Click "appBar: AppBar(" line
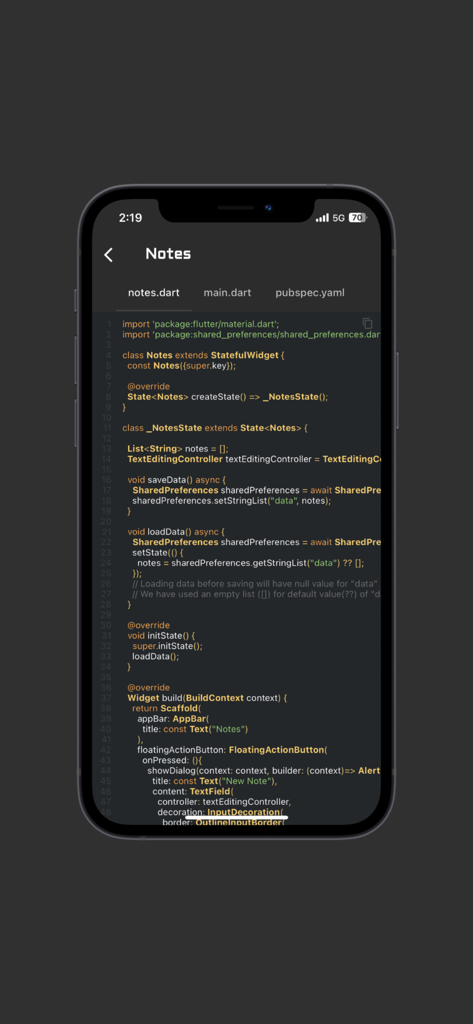 click(x=171, y=719)
